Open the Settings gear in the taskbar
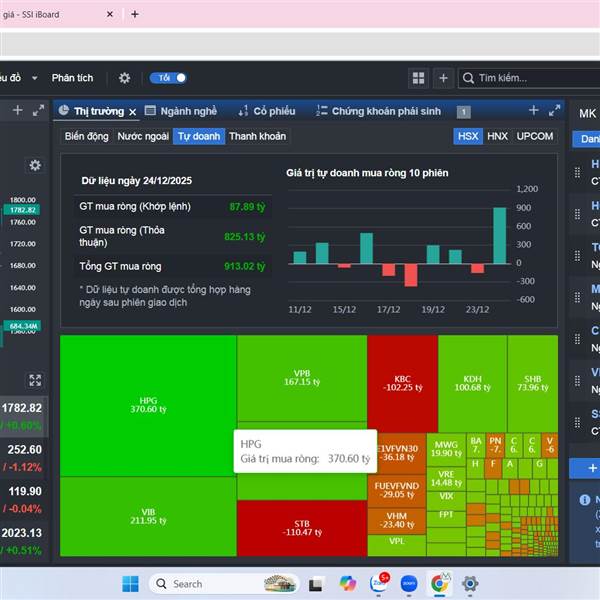The height and width of the screenshot is (600, 600). (x=470, y=584)
